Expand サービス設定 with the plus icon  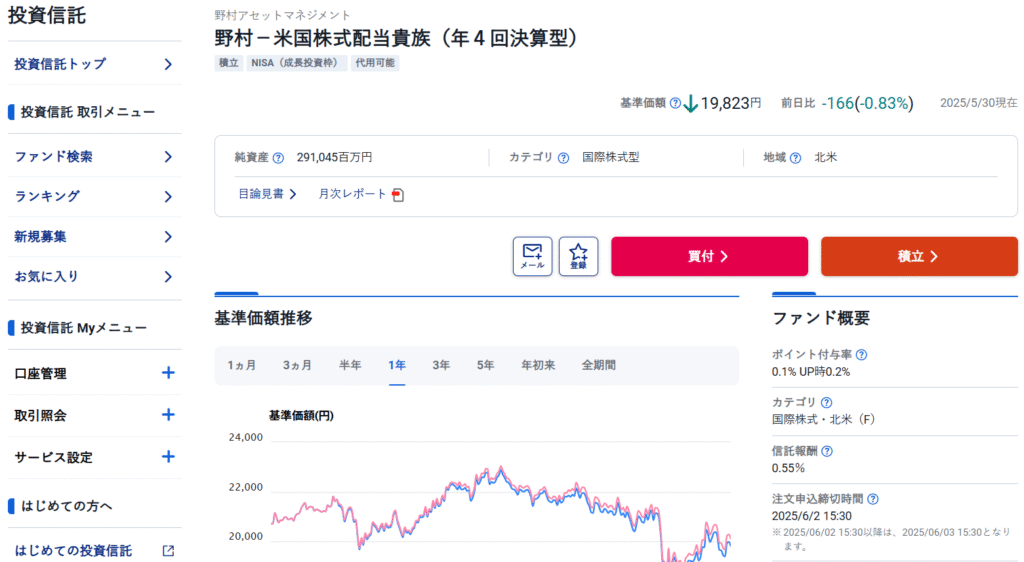(168, 456)
